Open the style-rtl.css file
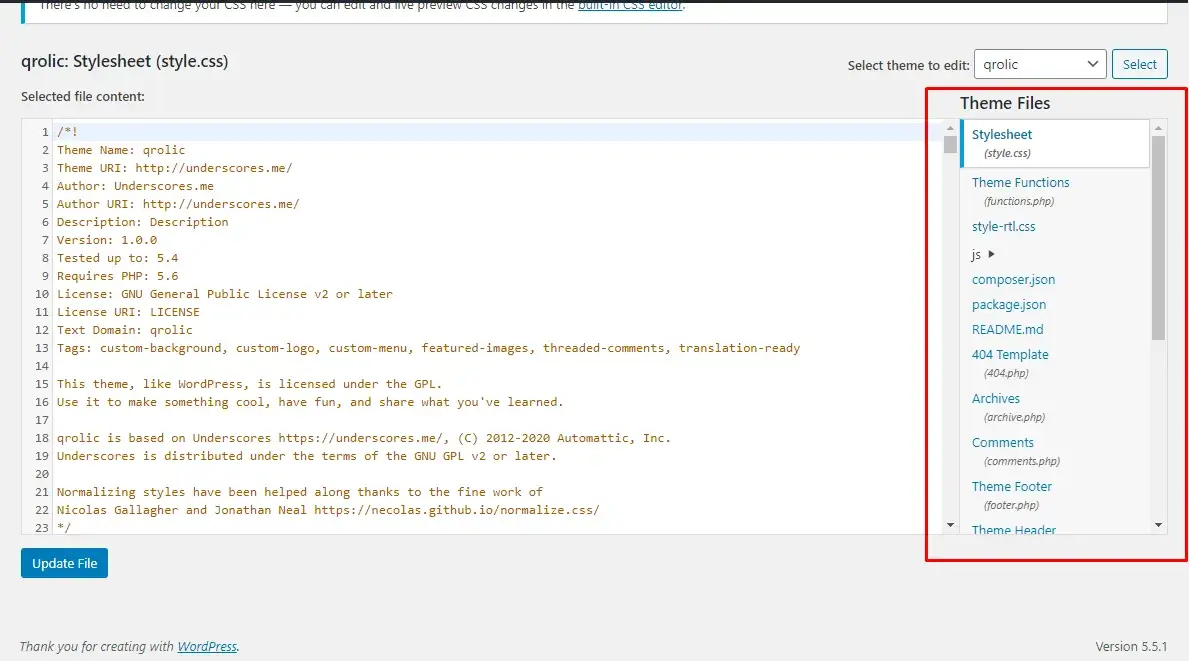This screenshot has height=661, width=1189. click(1003, 227)
